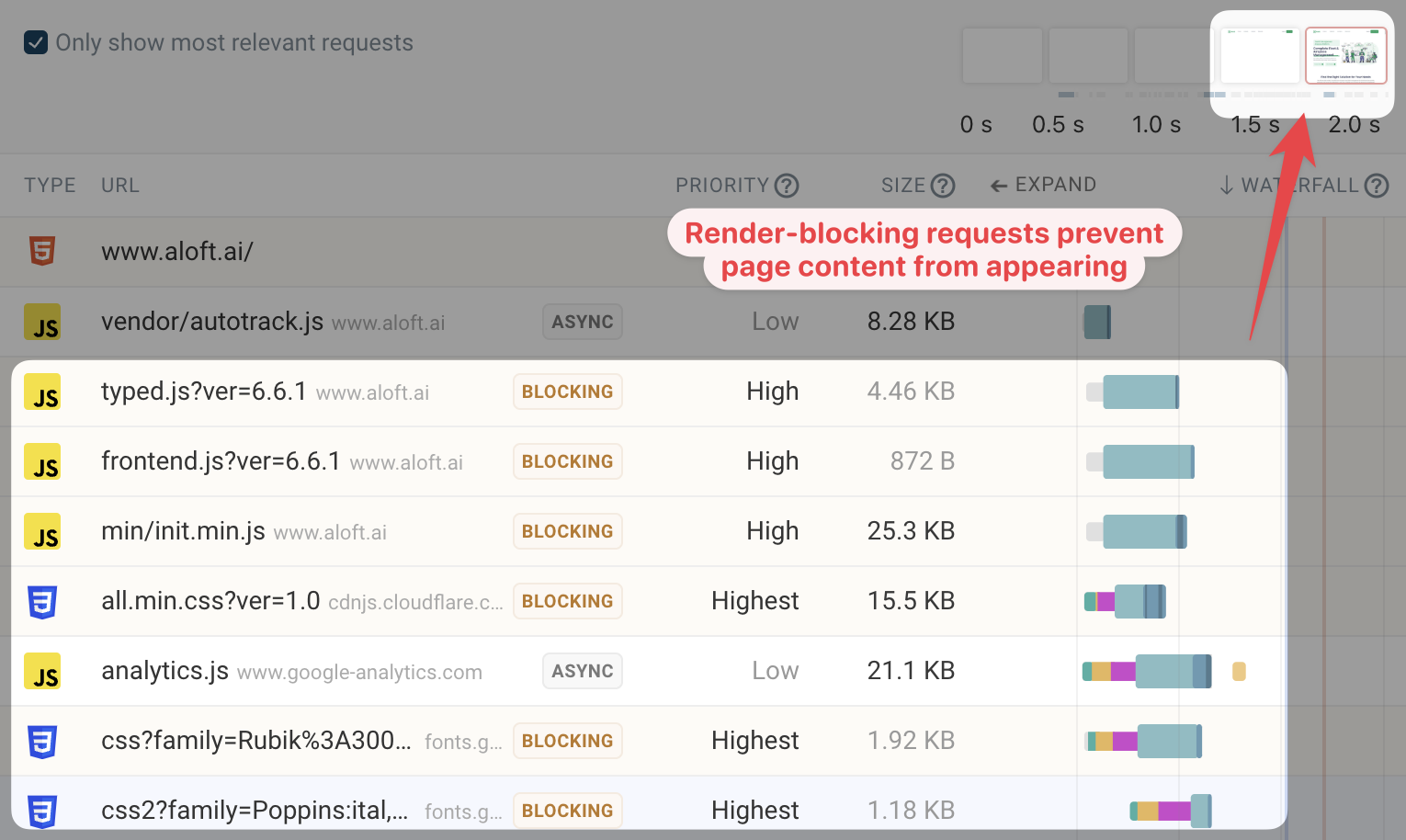Click the JS icon for min/init.min.js
Viewport: 1406px width, 840px height.
[x=42, y=531]
